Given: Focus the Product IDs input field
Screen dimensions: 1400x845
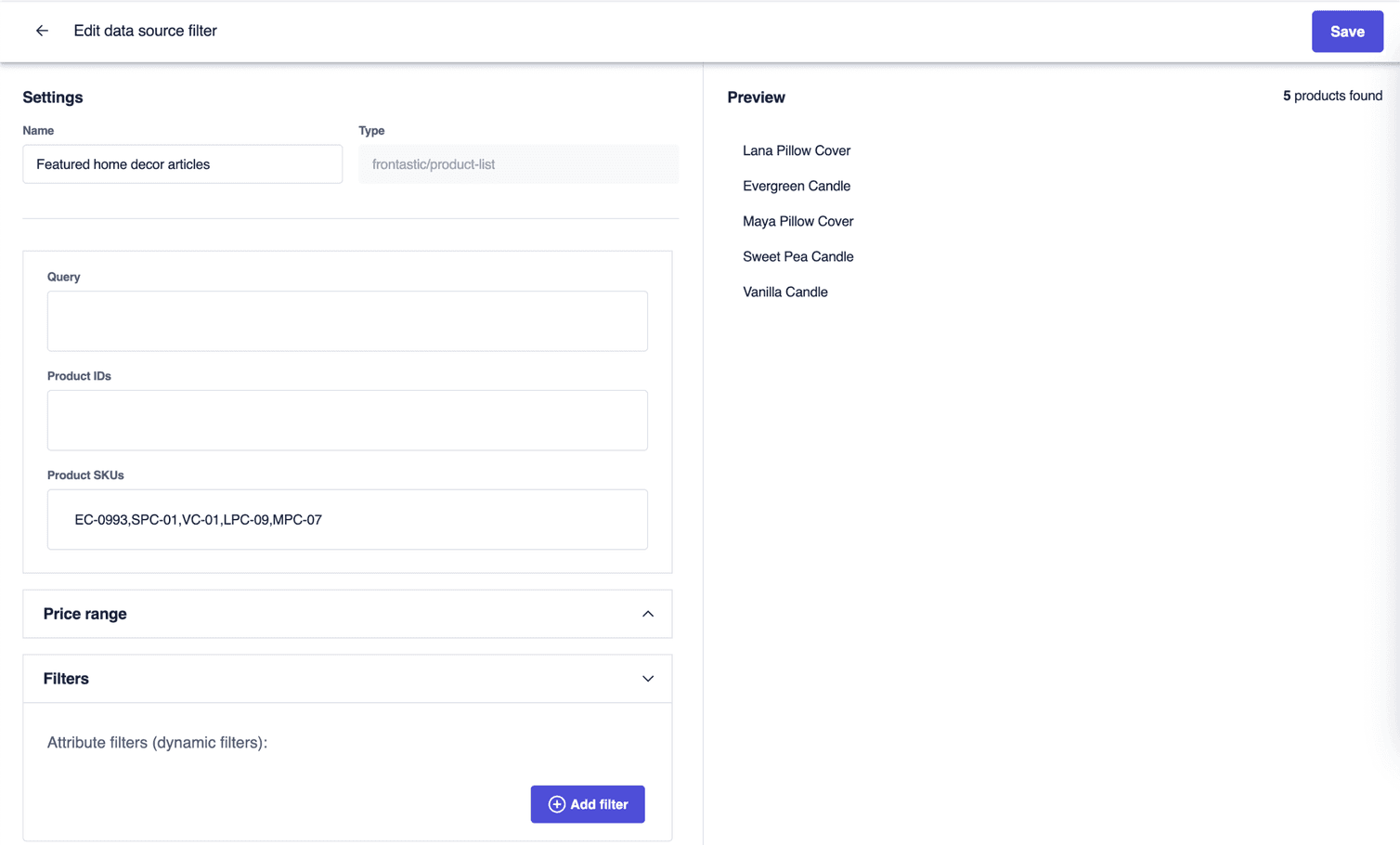Looking at the screenshot, I should [347, 420].
